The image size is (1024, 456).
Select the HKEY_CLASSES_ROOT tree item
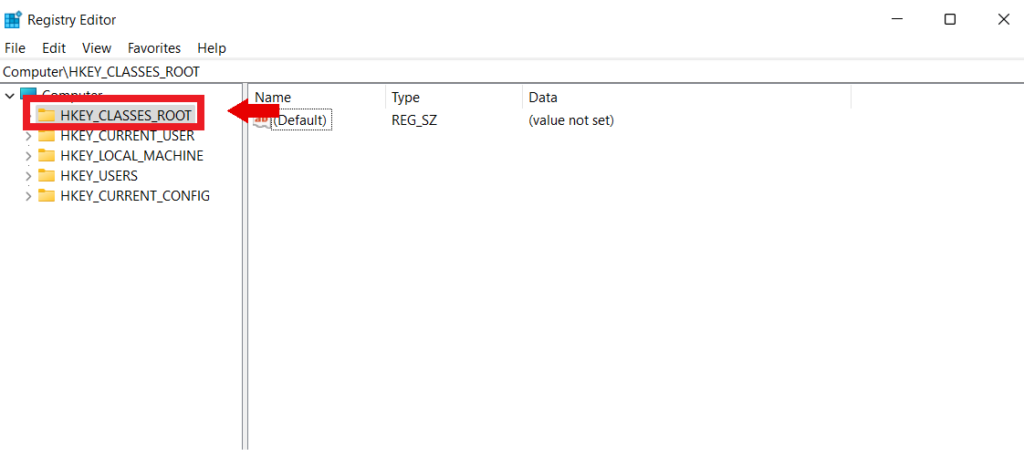click(x=125, y=116)
